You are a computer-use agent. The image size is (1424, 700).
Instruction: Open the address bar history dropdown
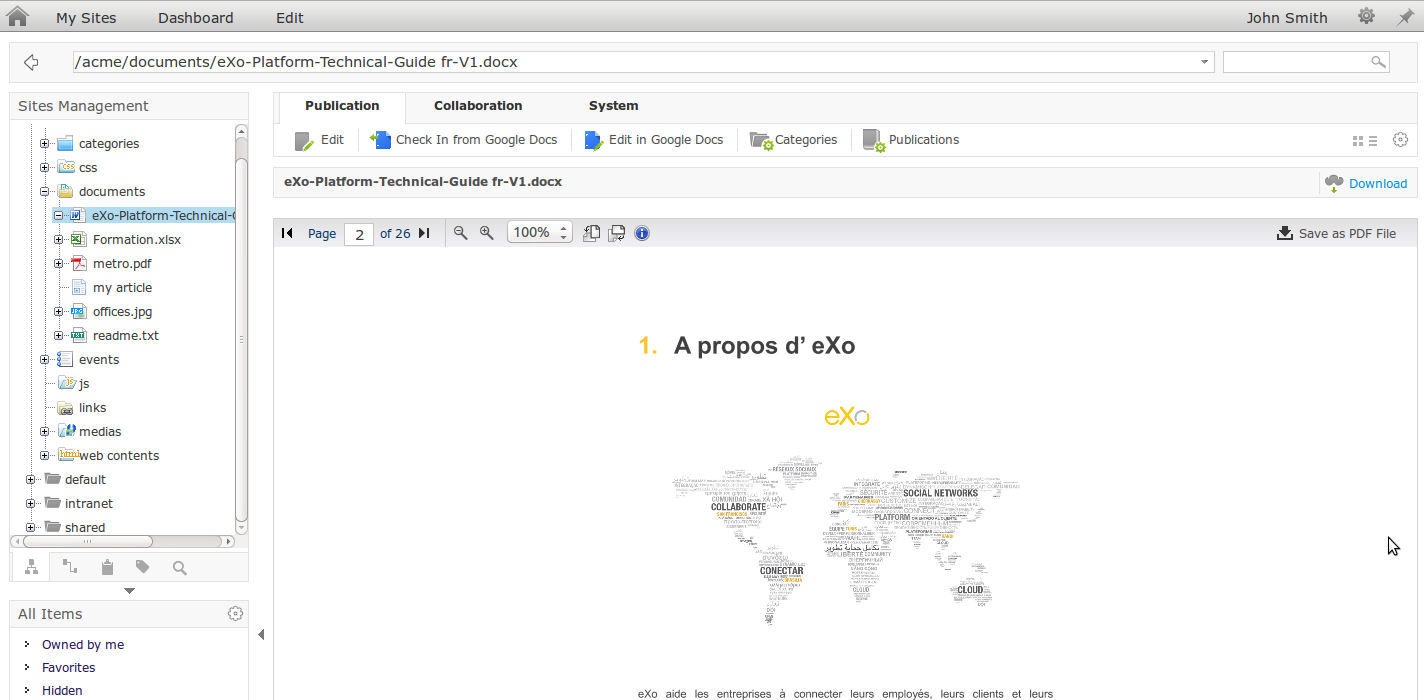pos(1204,62)
